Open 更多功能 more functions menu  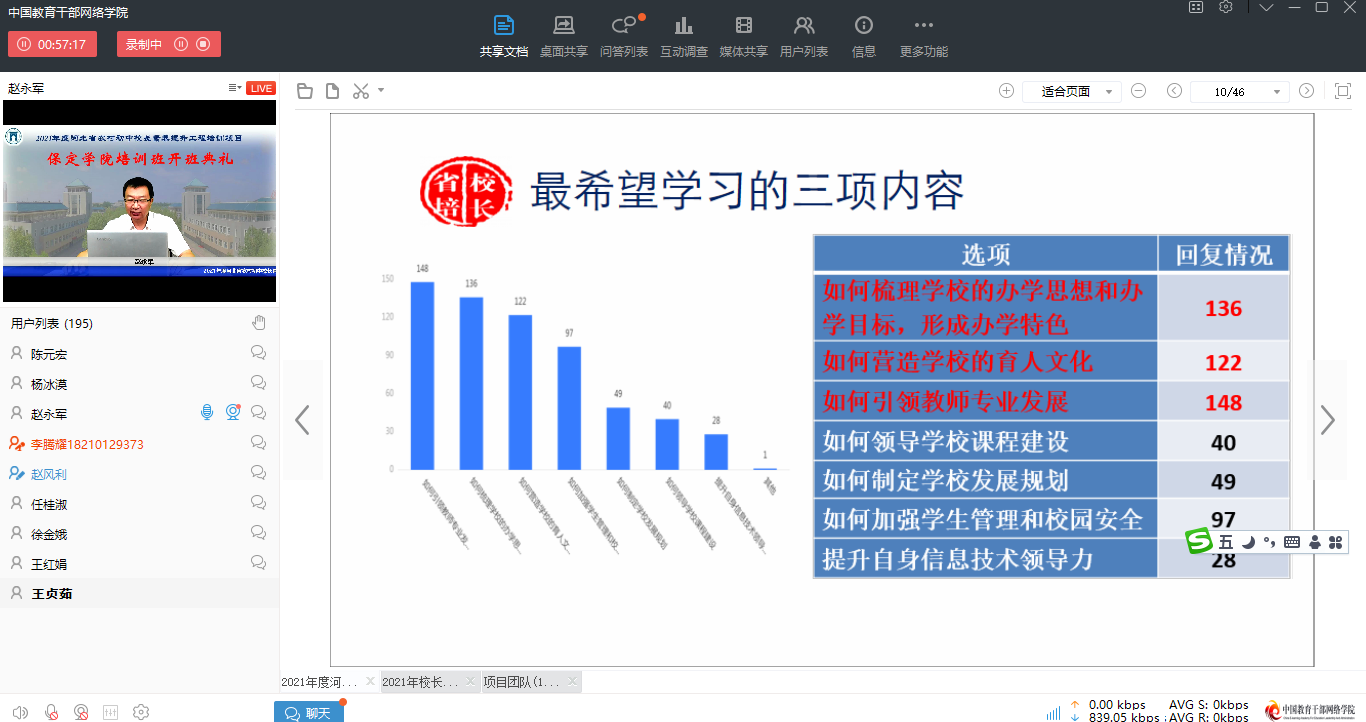(x=923, y=36)
